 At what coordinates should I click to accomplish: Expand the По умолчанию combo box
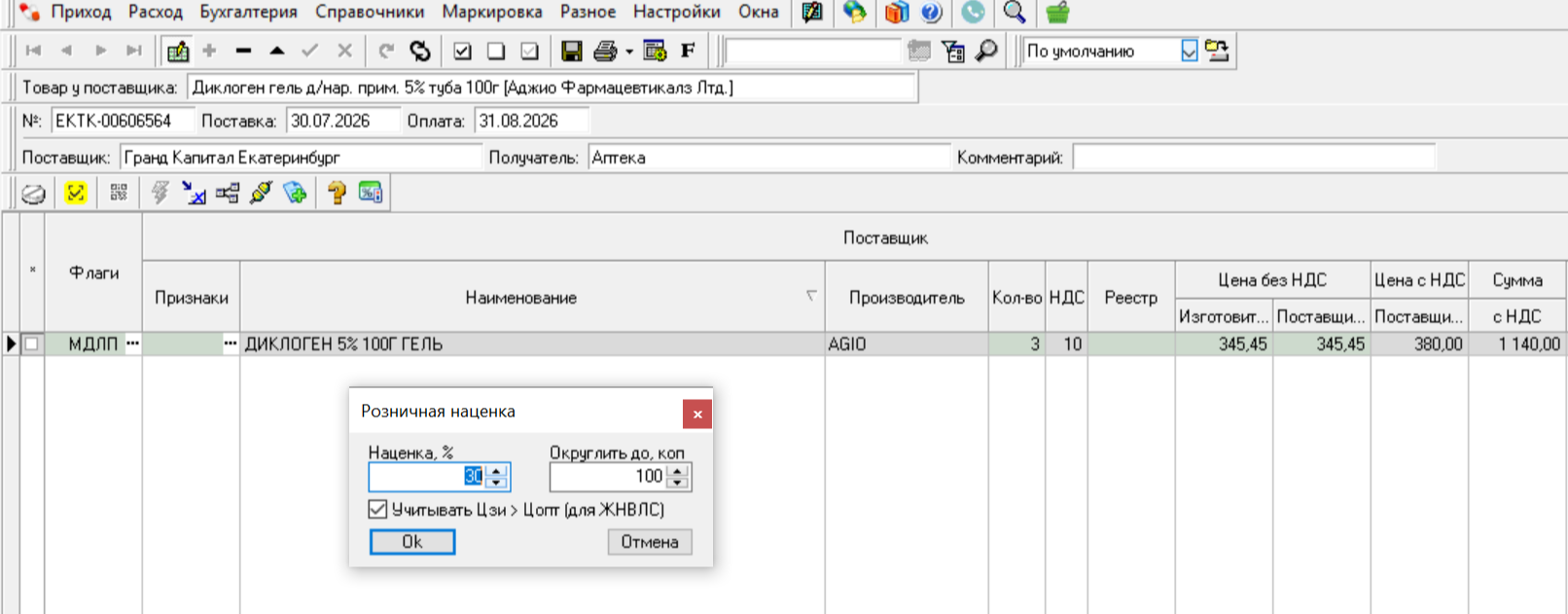(1189, 51)
